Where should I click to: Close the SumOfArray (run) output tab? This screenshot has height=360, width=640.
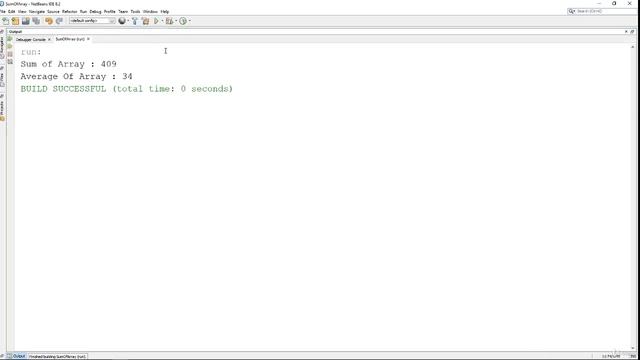click(88, 39)
